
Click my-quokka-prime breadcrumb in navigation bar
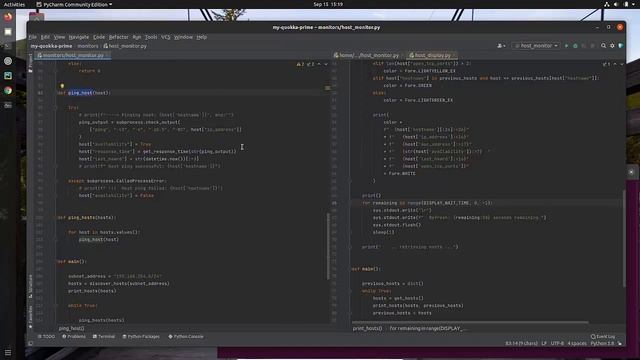tap(51, 46)
